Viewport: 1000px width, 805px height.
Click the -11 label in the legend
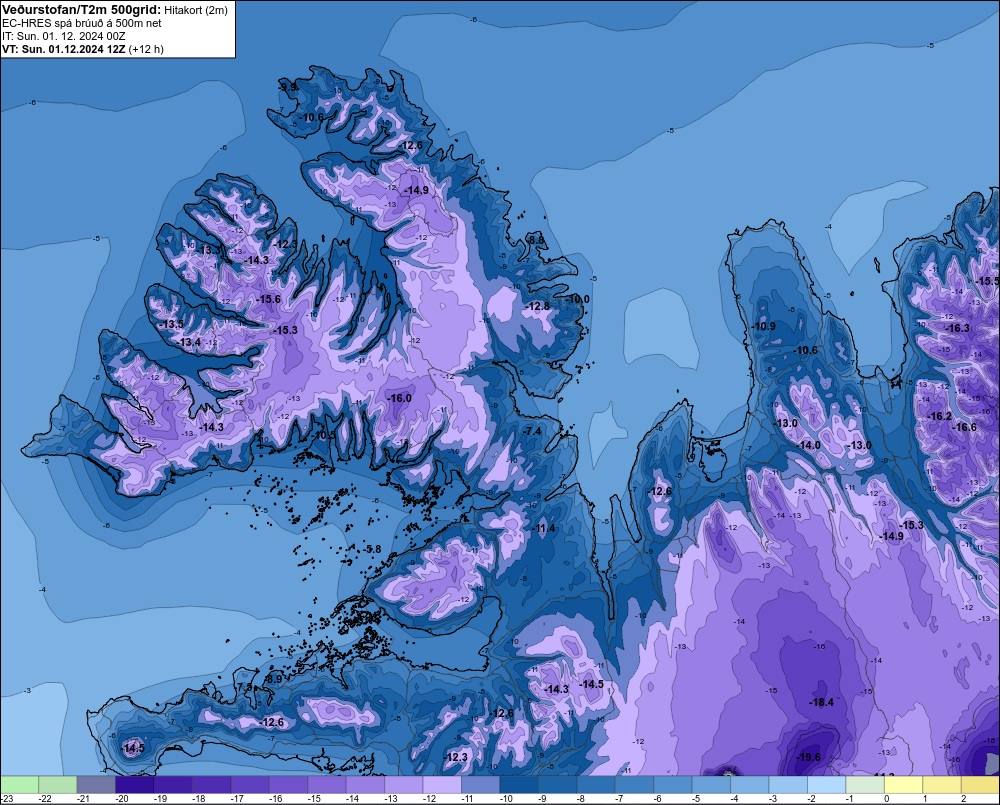(x=467, y=799)
